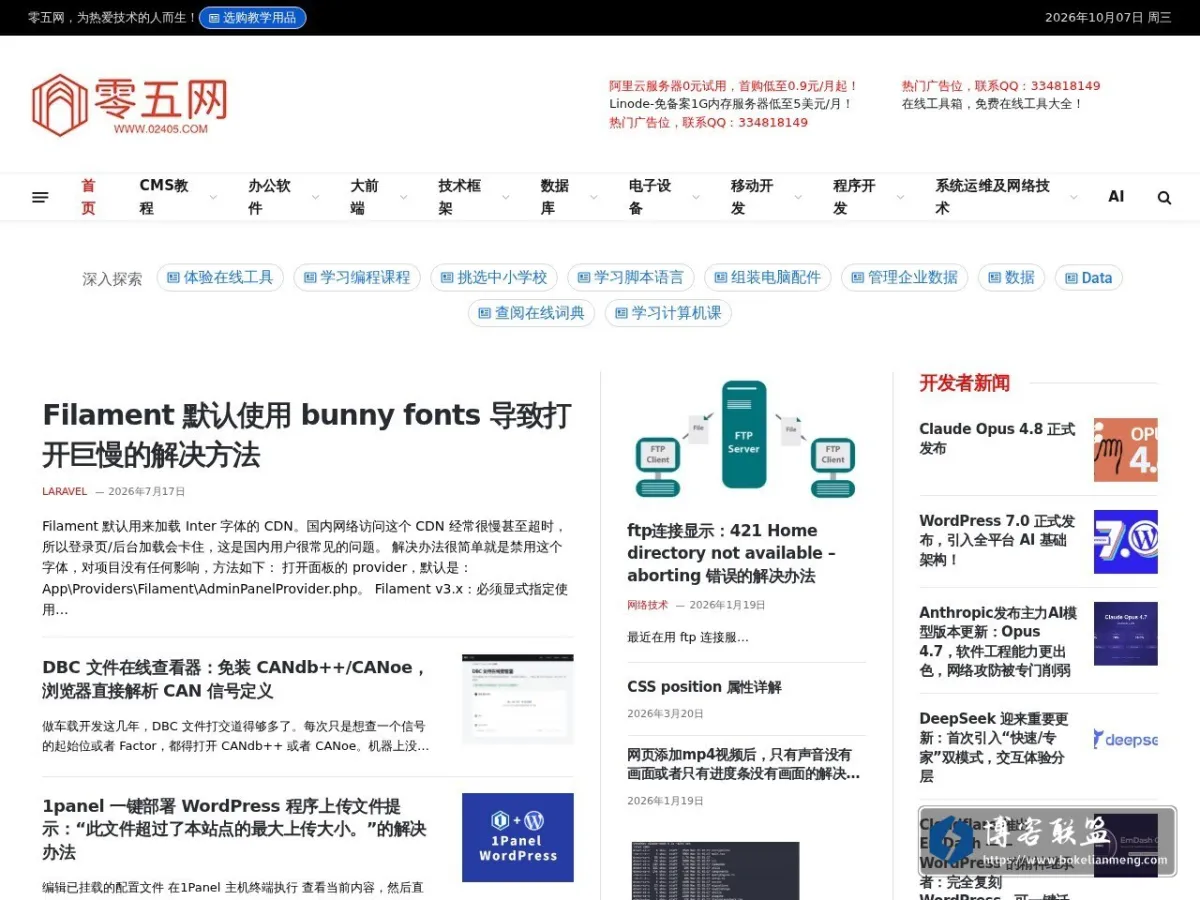Open the 网页添加mp4视频后 article title
Viewport: 1200px width, 900px height.
point(744,764)
